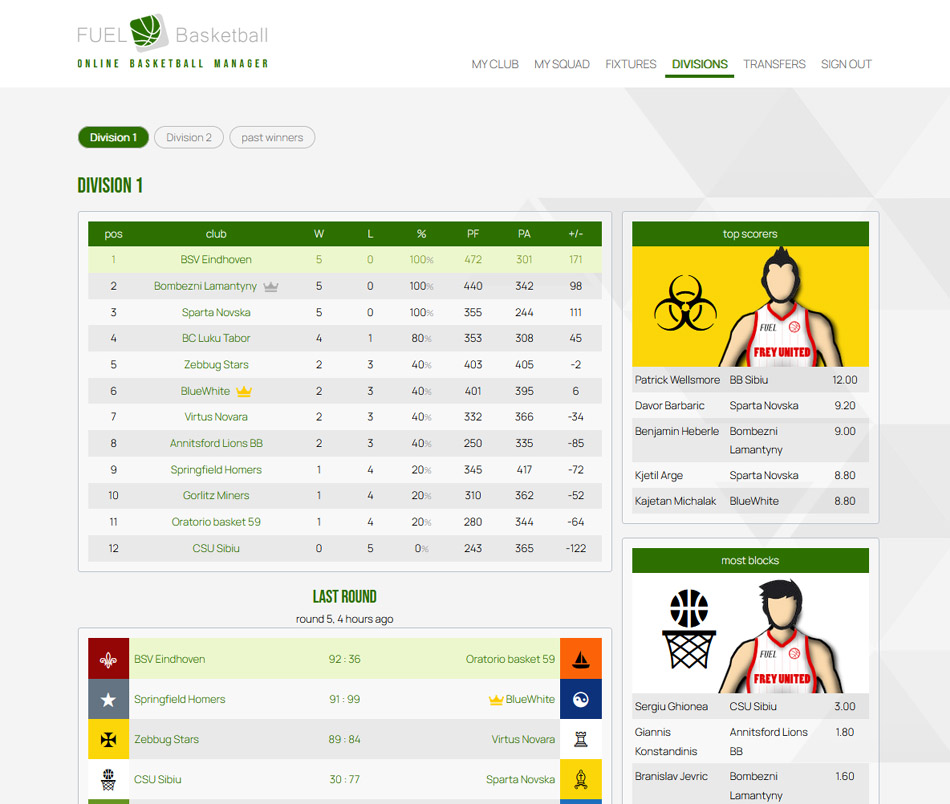Click the Sparta Novska yellow trophy badge
The width and height of the screenshot is (950, 804).
click(580, 779)
